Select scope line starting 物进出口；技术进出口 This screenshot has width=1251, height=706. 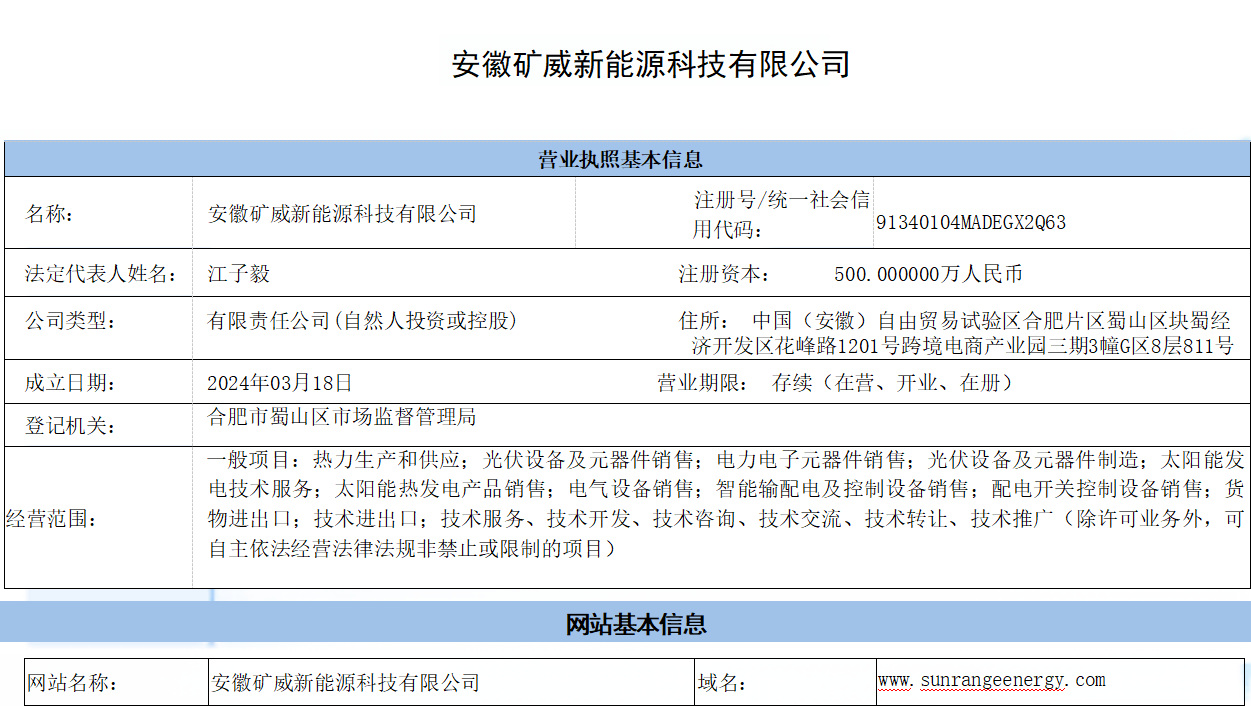(726, 519)
